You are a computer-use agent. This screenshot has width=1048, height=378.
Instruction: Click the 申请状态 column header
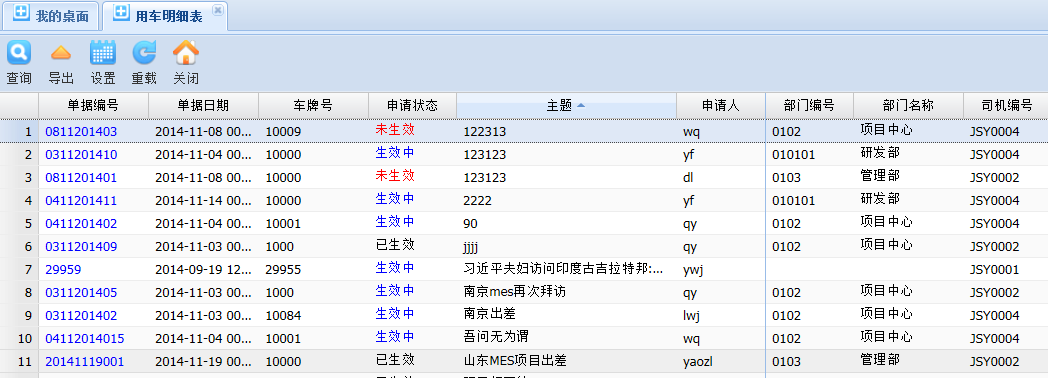pyautogui.click(x=412, y=106)
